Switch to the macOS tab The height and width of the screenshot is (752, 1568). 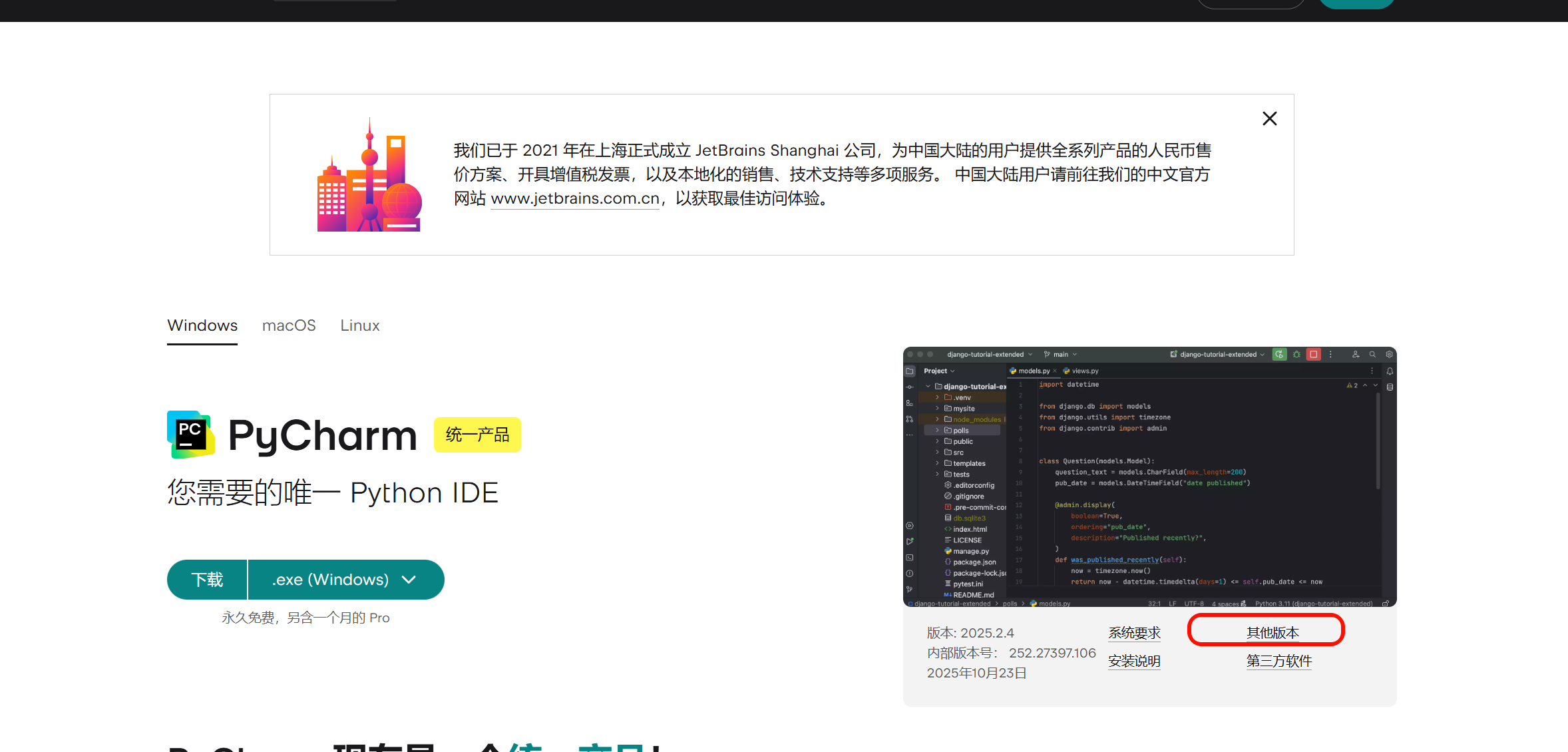coord(289,326)
